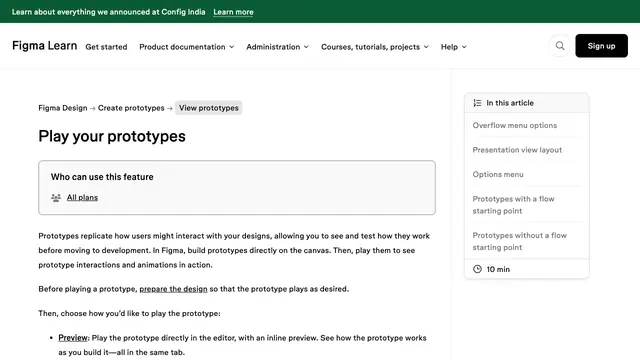This screenshot has width=640, height=360.
Task: Follow the prepare the design link
Action: (x=173, y=289)
